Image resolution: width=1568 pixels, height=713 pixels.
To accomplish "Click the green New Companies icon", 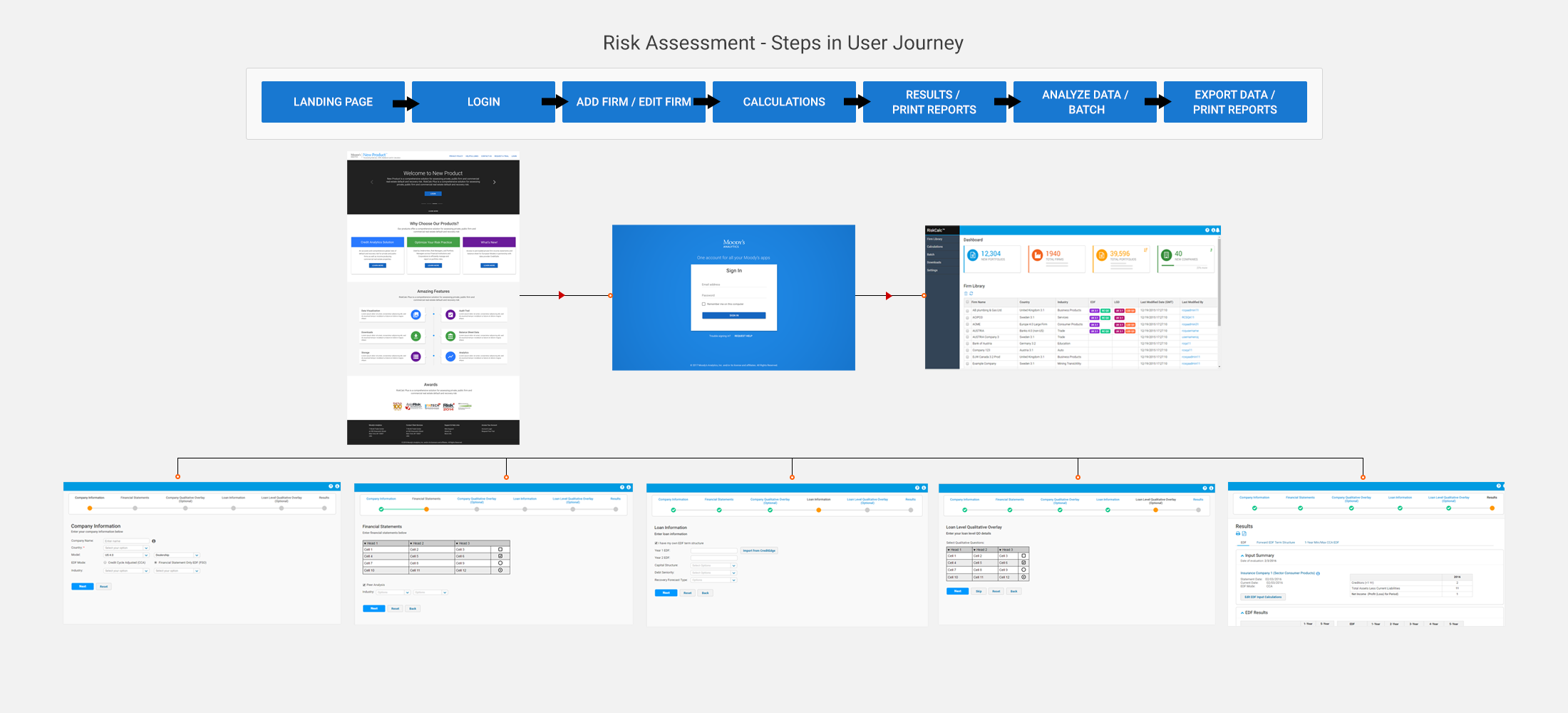I will (x=1167, y=255).
